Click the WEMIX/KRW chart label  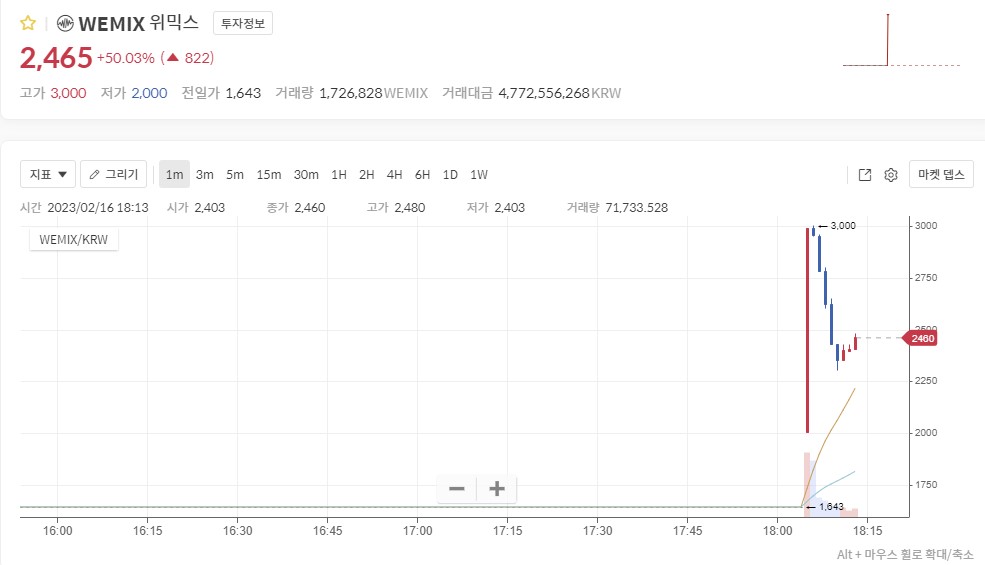[x=73, y=239]
